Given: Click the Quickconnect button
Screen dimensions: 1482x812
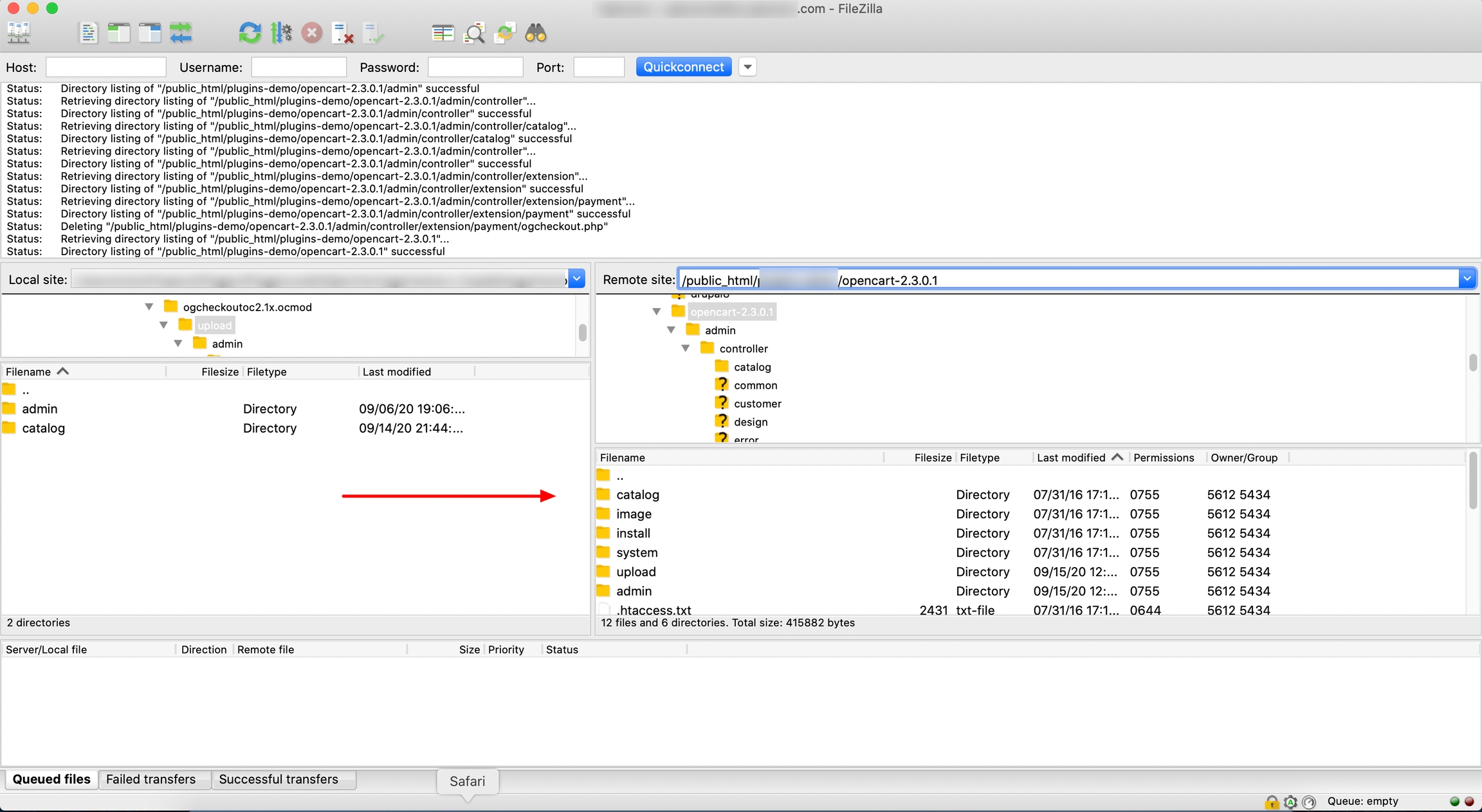Looking at the screenshot, I should [x=683, y=67].
